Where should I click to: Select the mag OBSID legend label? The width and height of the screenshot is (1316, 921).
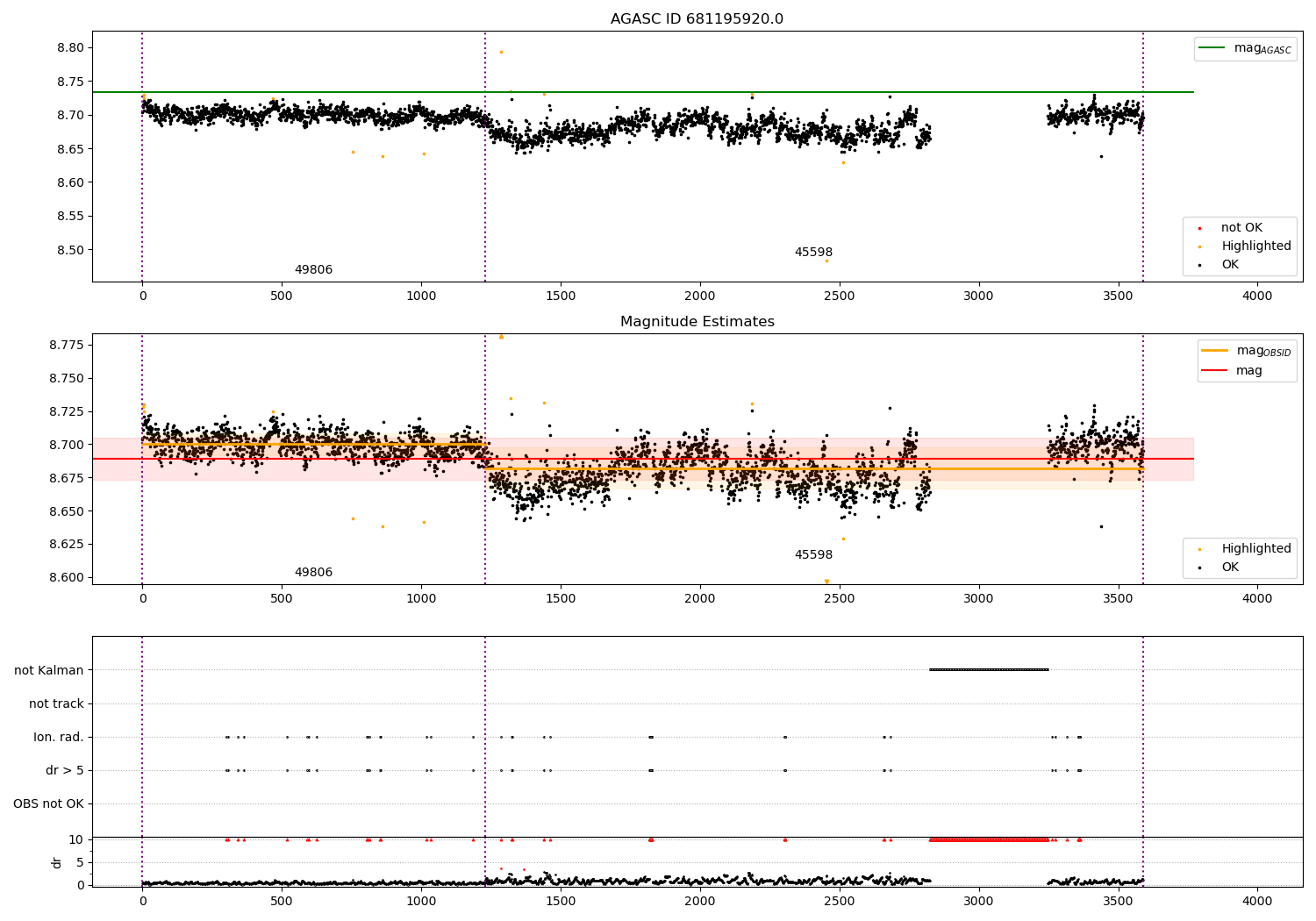tap(1264, 351)
